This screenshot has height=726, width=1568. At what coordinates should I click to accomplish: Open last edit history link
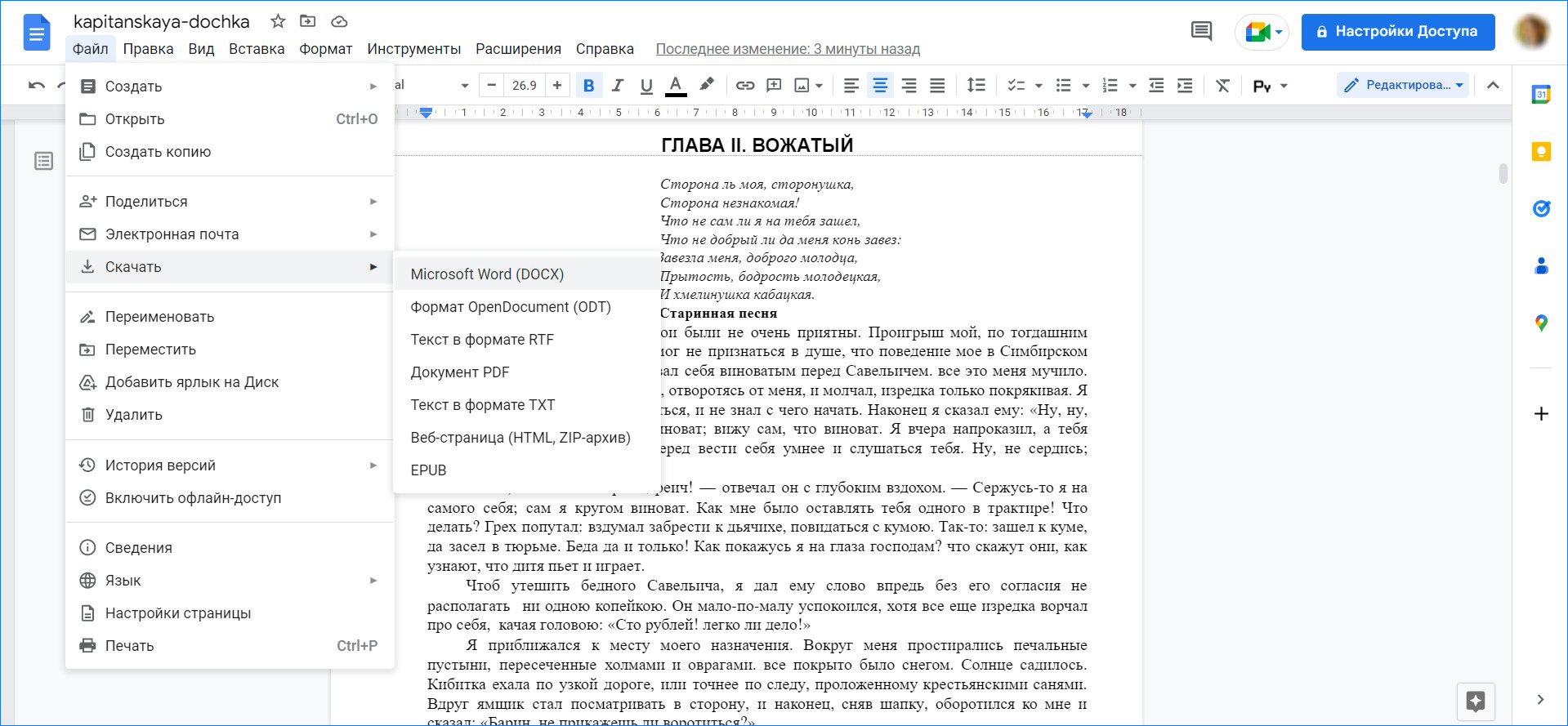(x=788, y=49)
